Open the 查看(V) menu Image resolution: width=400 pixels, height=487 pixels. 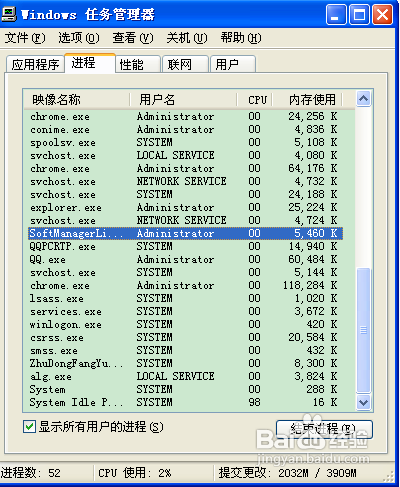pos(133,38)
